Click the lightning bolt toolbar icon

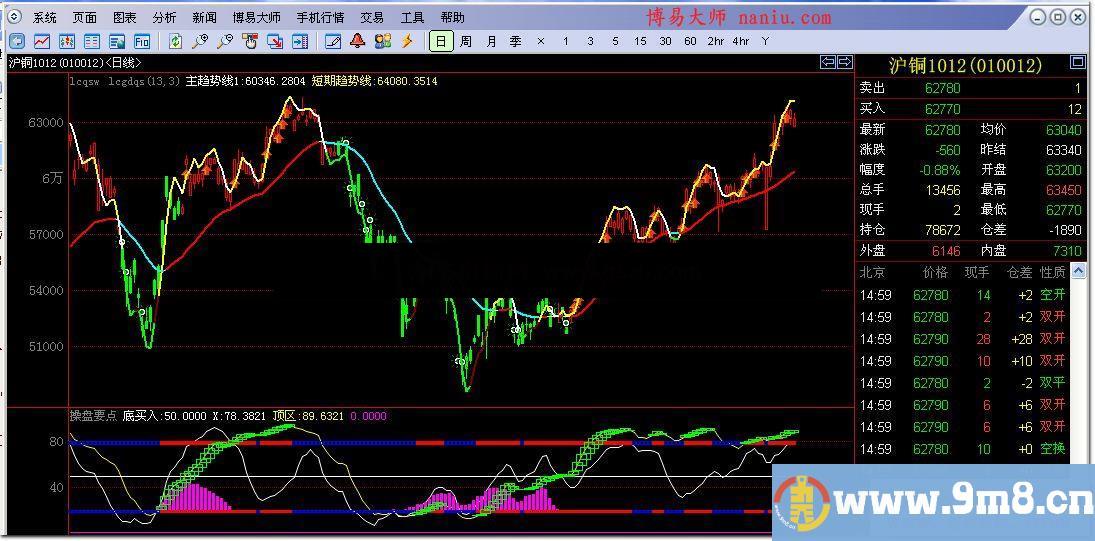(407, 41)
